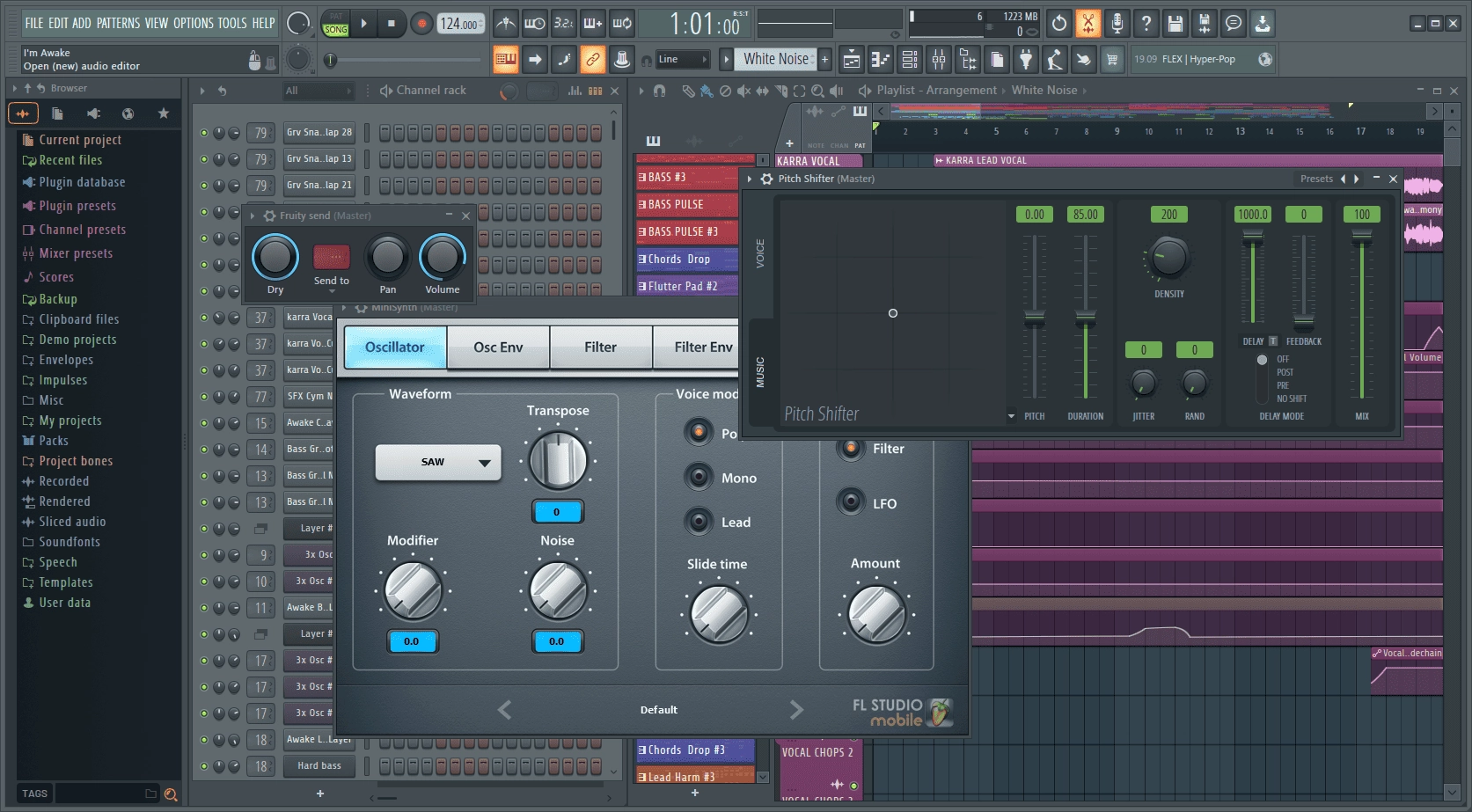Click the browser search magnifier icon
The width and height of the screenshot is (1472, 812).
click(x=171, y=794)
